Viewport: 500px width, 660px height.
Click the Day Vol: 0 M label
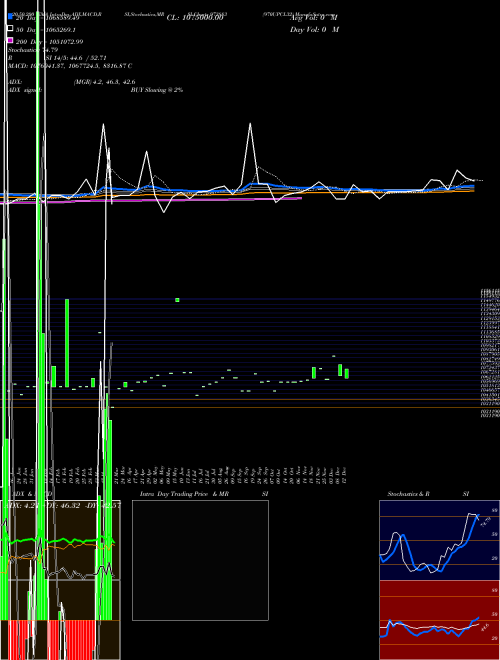(x=314, y=29)
